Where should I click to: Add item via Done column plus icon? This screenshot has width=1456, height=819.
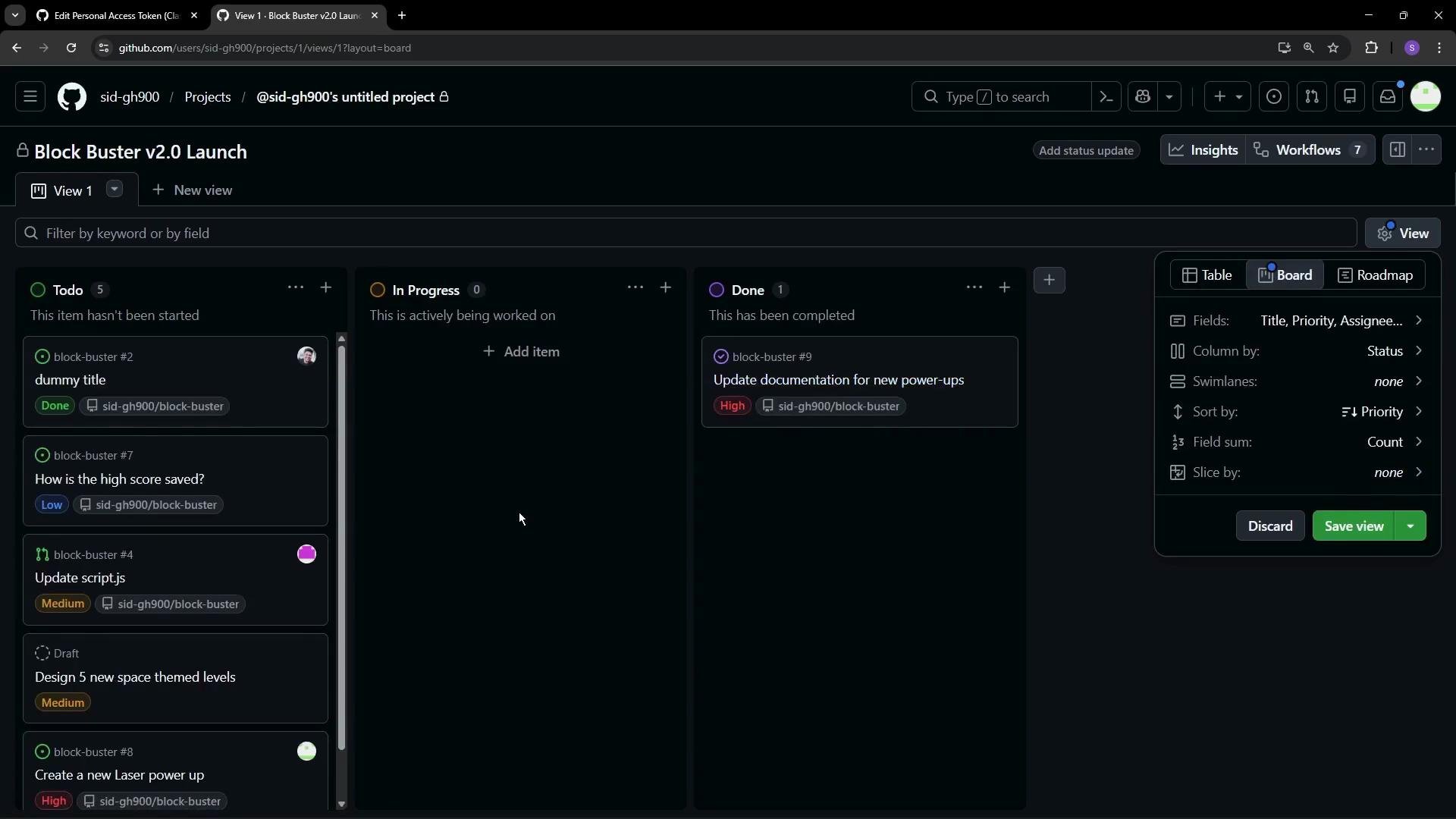tap(1005, 288)
